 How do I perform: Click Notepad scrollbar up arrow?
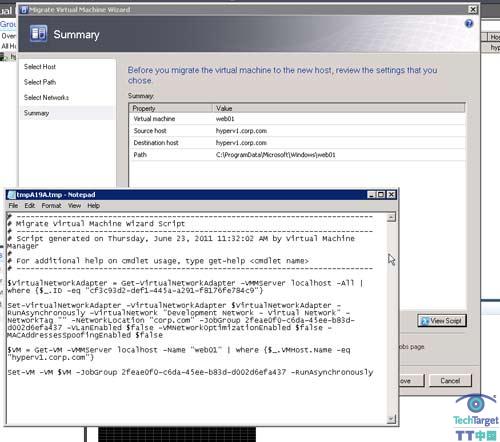coord(391,218)
